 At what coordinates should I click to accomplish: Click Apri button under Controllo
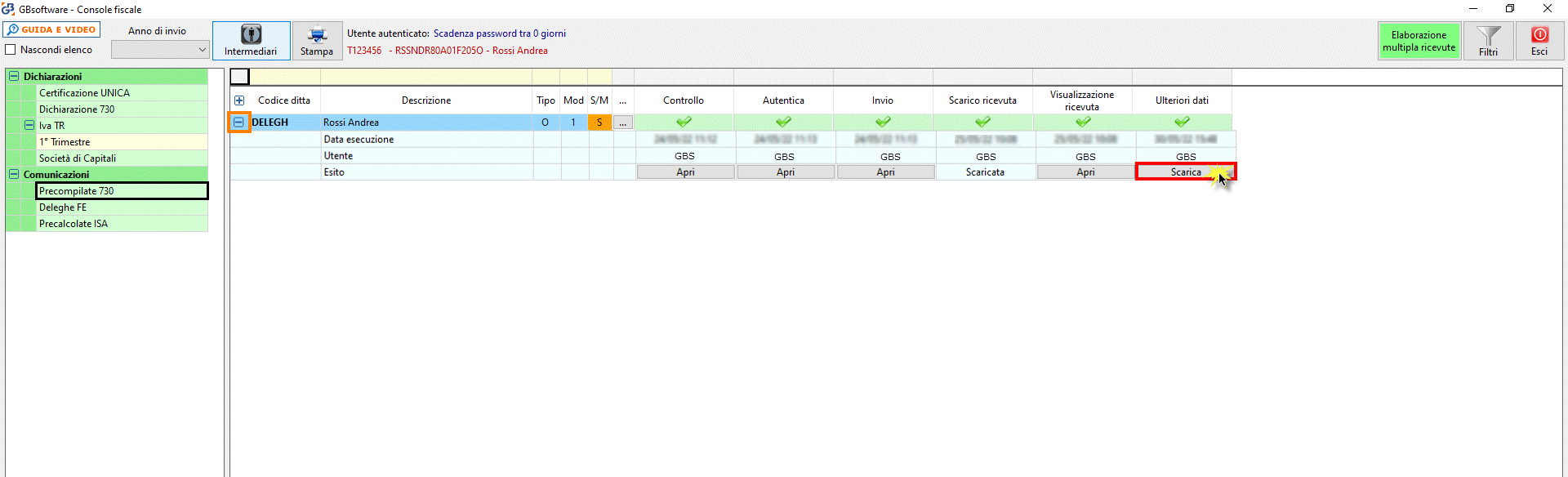[685, 172]
